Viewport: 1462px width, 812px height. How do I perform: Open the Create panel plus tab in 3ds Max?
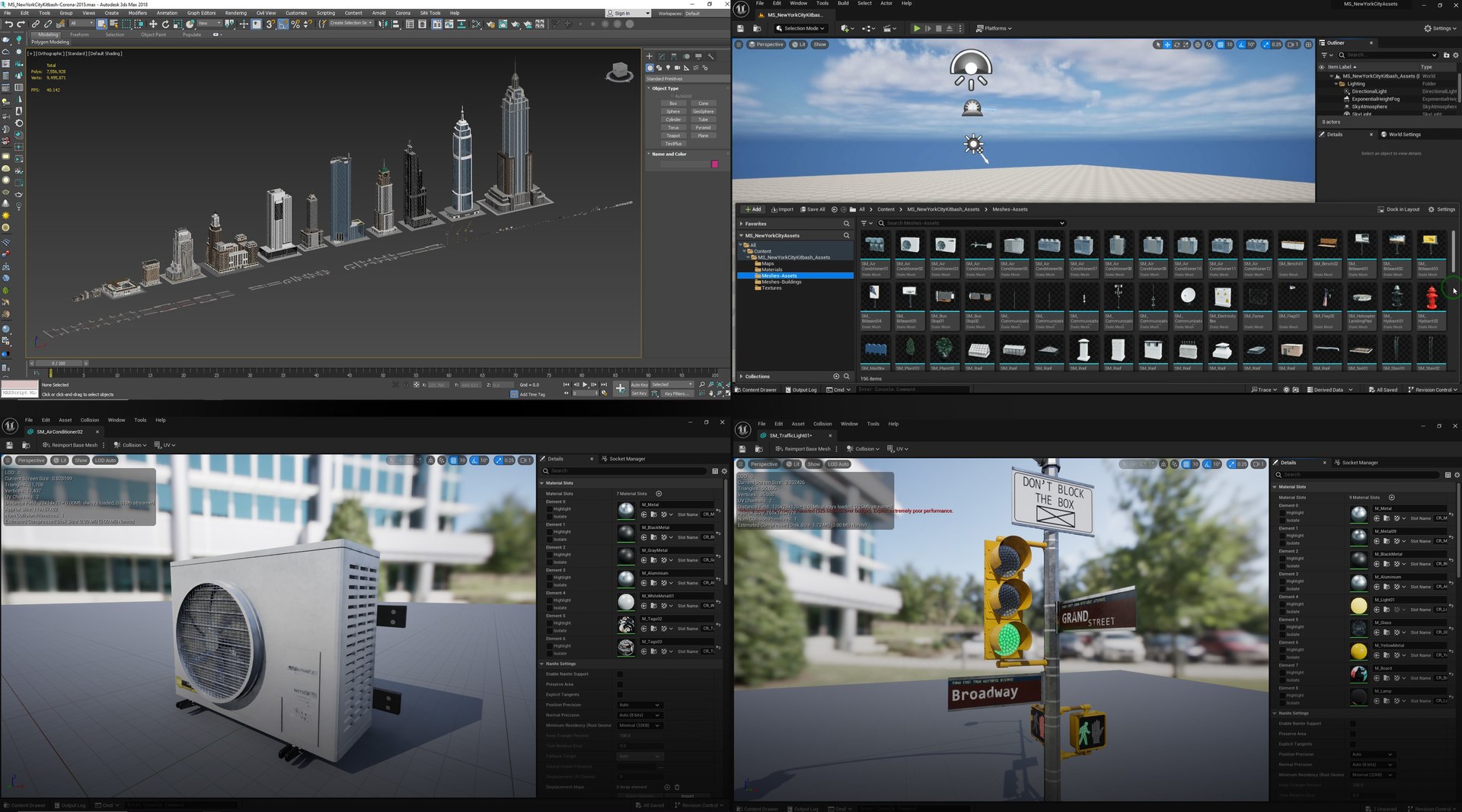tap(650, 56)
